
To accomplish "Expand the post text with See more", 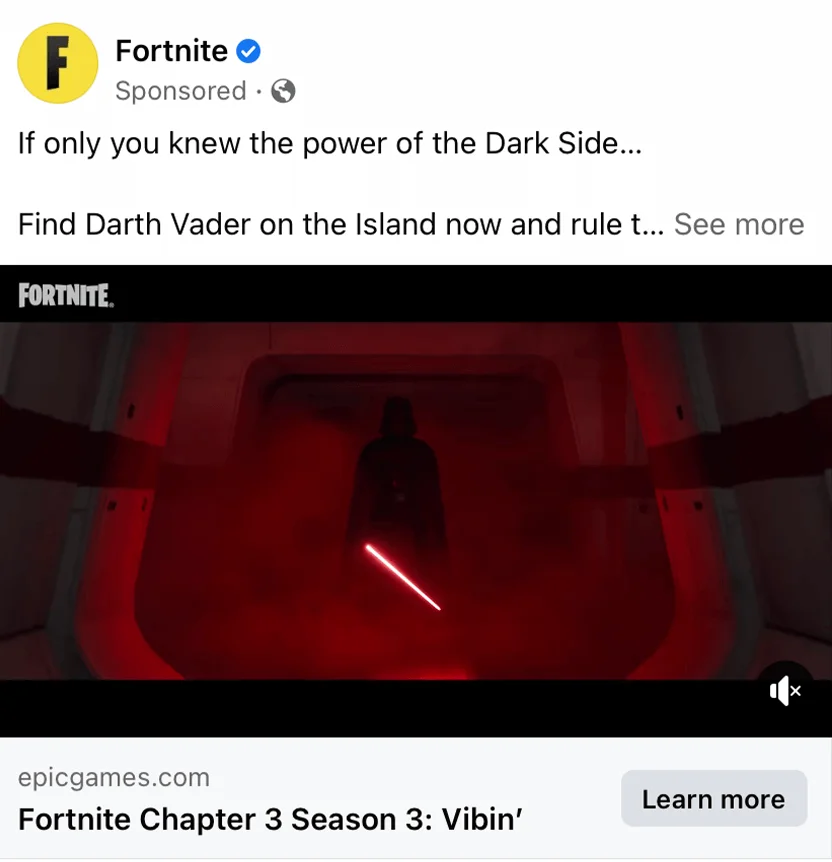I will [739, 224].
